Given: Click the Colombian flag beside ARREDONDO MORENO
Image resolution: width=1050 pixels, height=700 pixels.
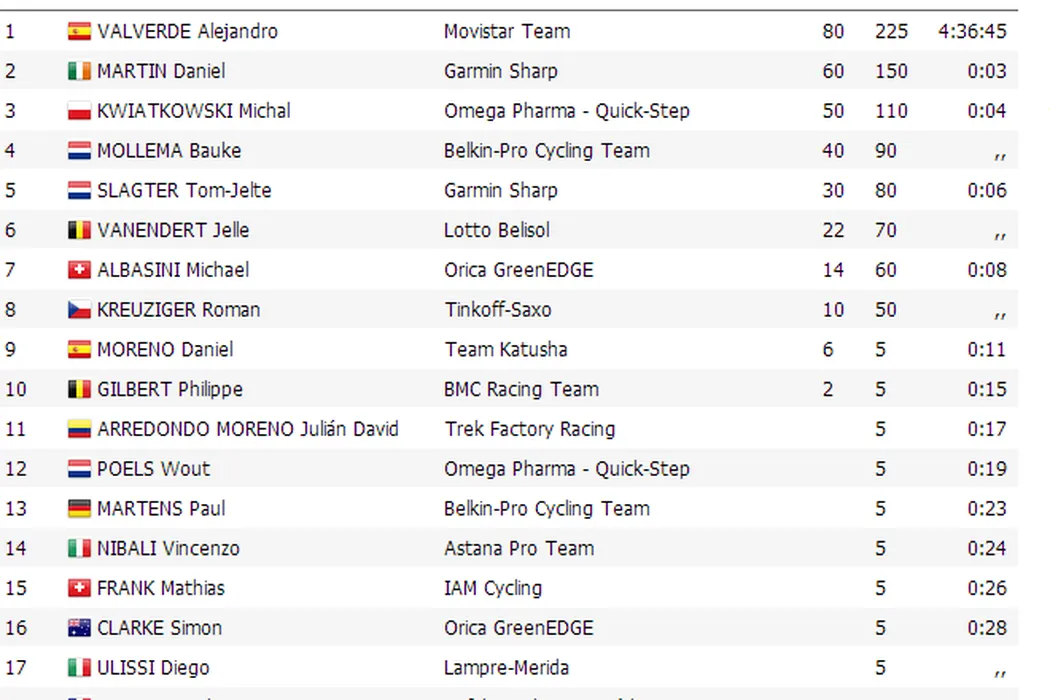Looking at the screenshot, I should (79, 429).
